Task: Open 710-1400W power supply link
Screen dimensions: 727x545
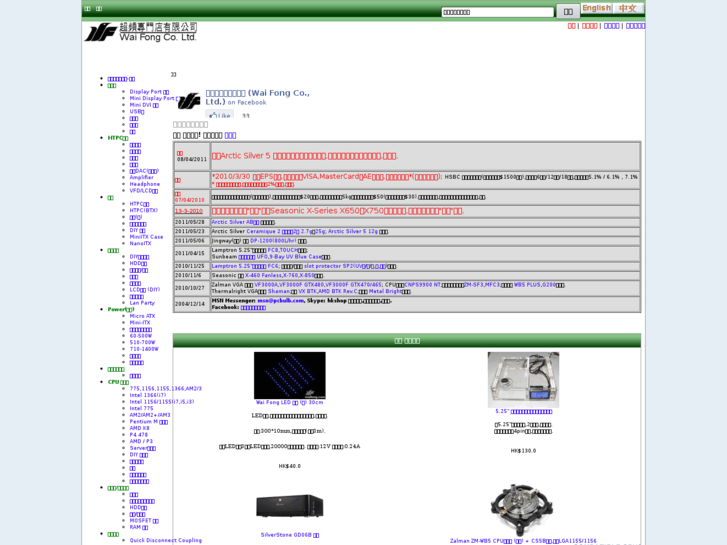Action: 144,349
